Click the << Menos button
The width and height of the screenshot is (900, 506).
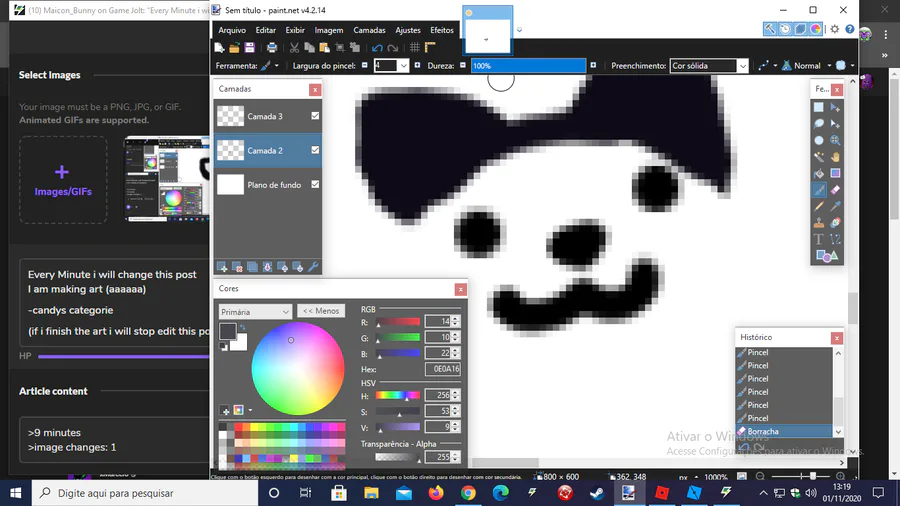click(x=321, y=311)
